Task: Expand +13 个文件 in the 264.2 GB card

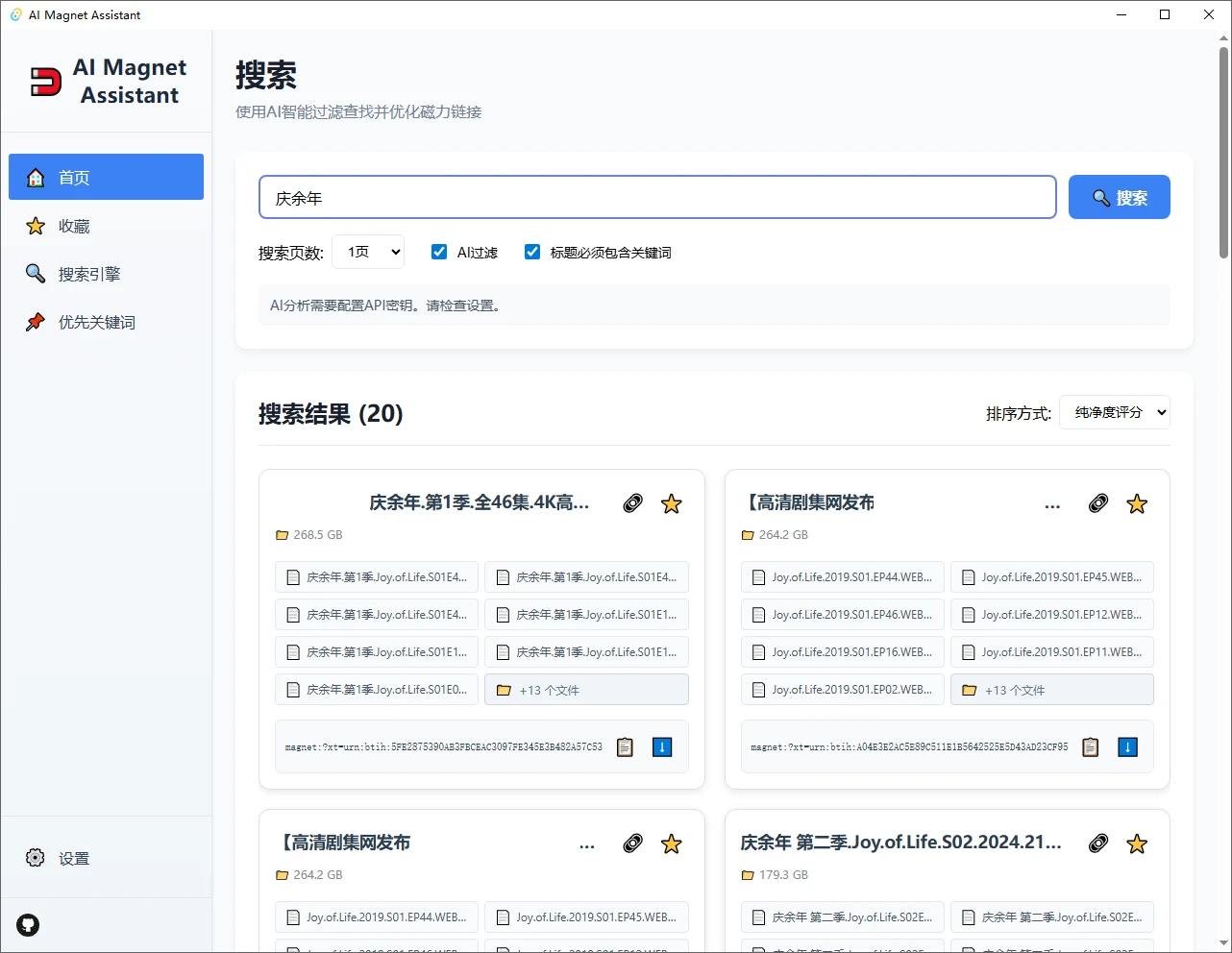Action: click(x=1051, y=690)
